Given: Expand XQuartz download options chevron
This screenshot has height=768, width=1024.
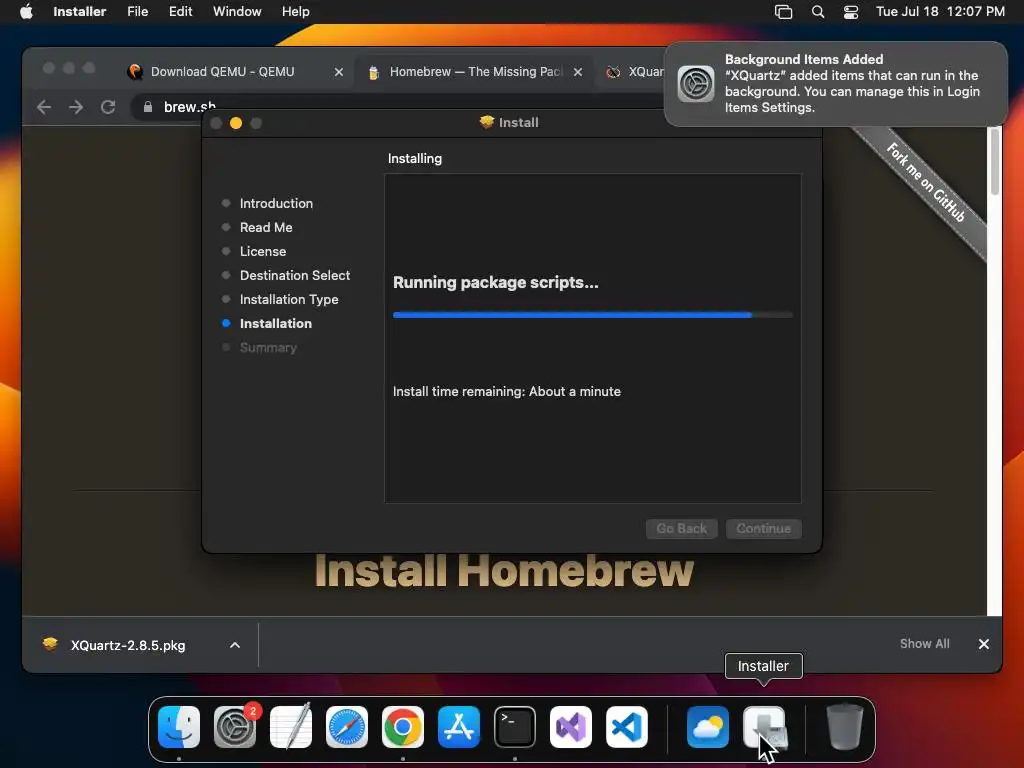Looking at the screenshot, I should (235, 645).
